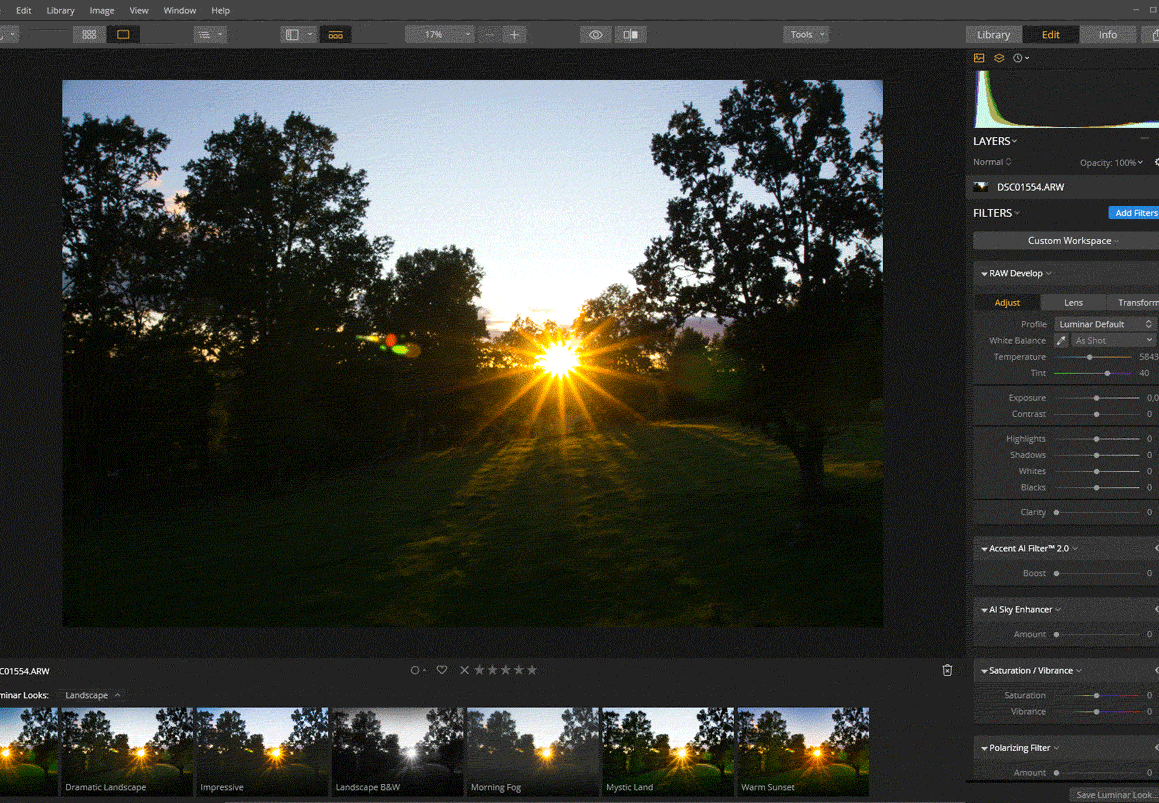1159x803 pixels.
Task: Open the Tools dropdown
Action: 806,34
